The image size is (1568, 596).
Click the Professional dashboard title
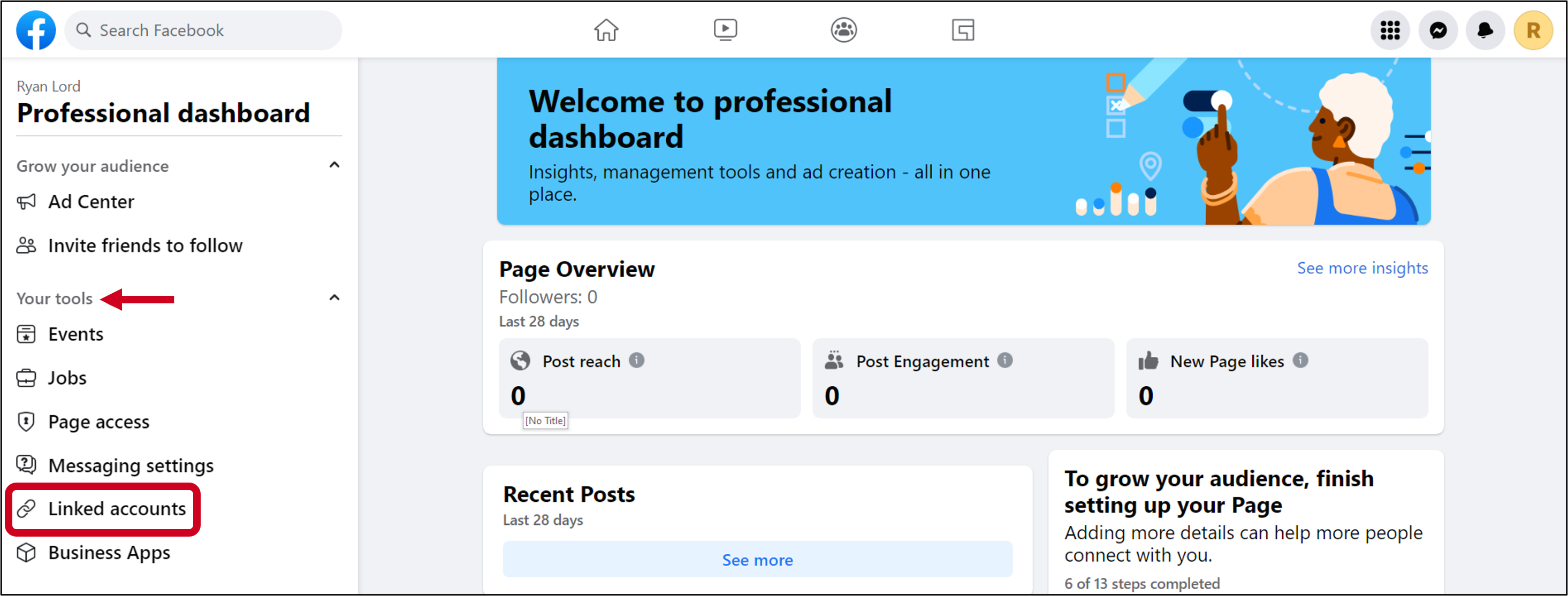click(163, 113)
